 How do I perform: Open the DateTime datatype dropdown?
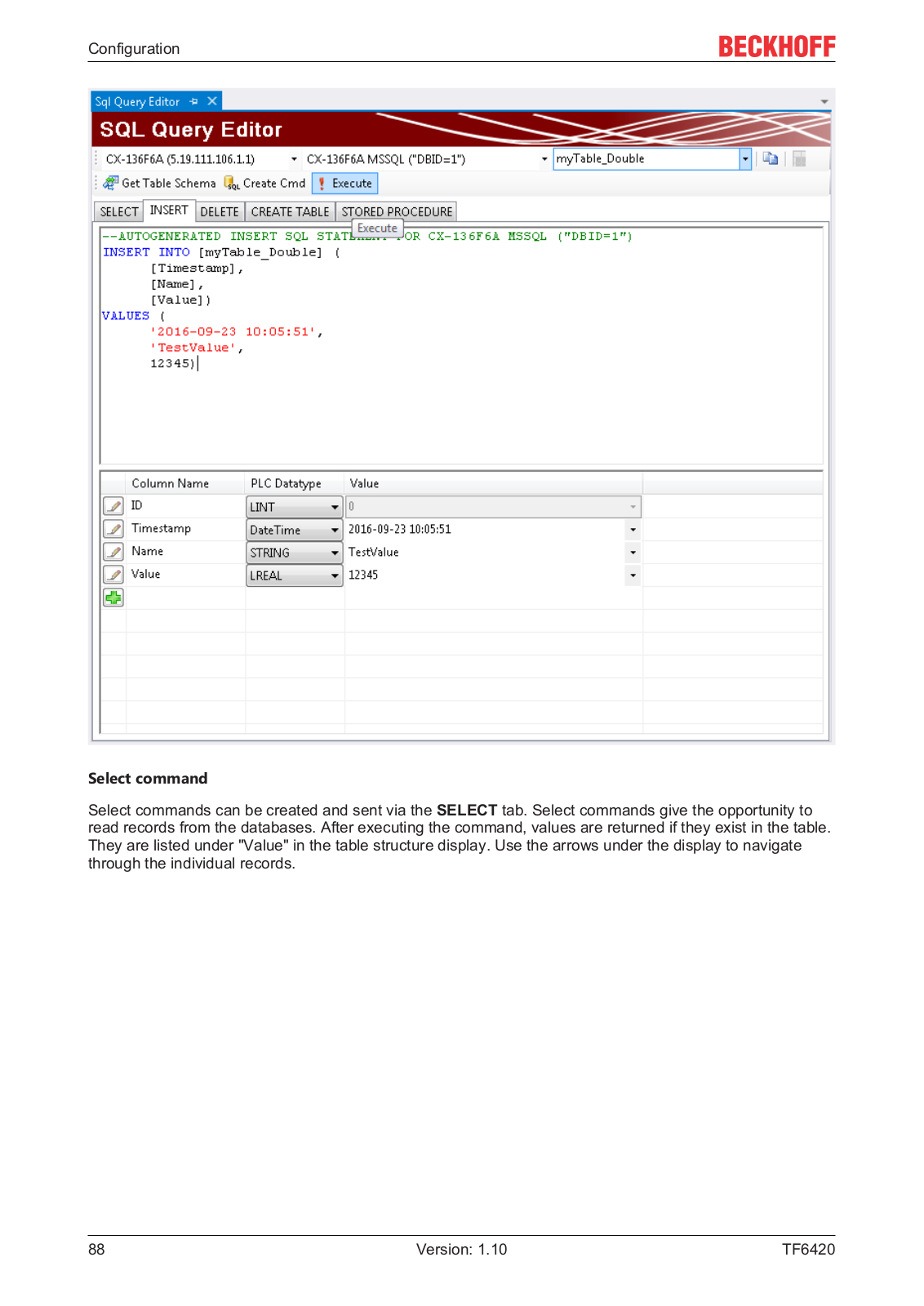335,530
